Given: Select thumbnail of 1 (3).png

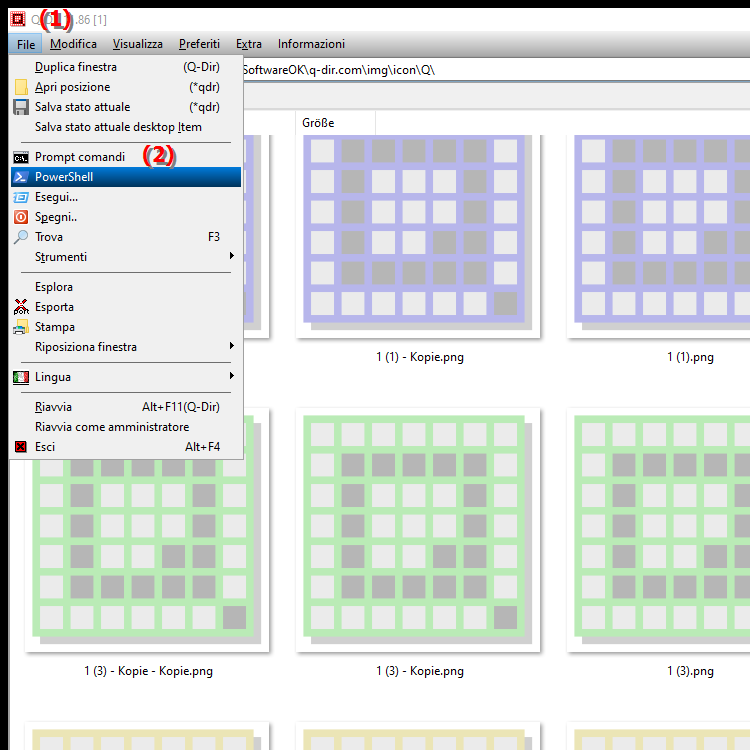Looking at the screenshot, I should [659, 530].
